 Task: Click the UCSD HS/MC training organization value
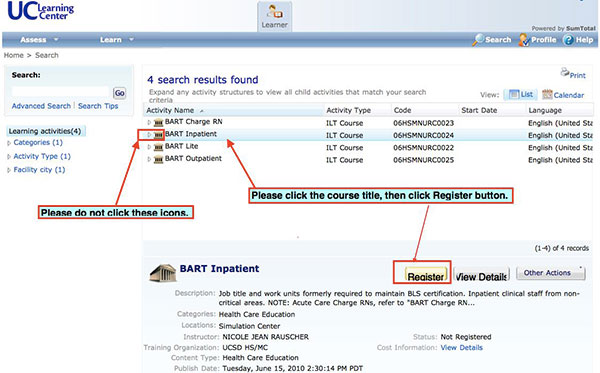pyautogui.click(x=245, y=347)
